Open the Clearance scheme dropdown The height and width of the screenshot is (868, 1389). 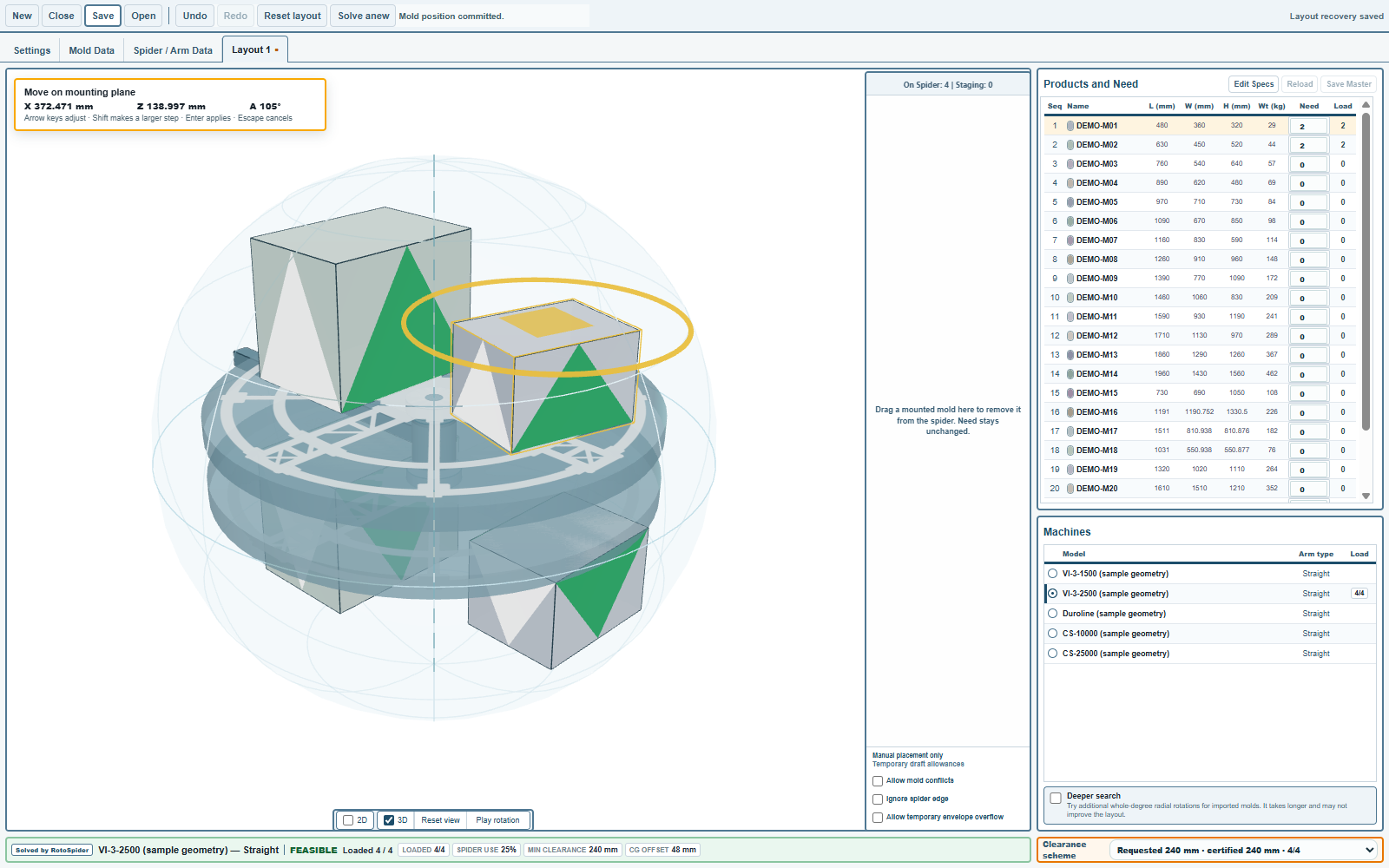[x=1245, y=851]
